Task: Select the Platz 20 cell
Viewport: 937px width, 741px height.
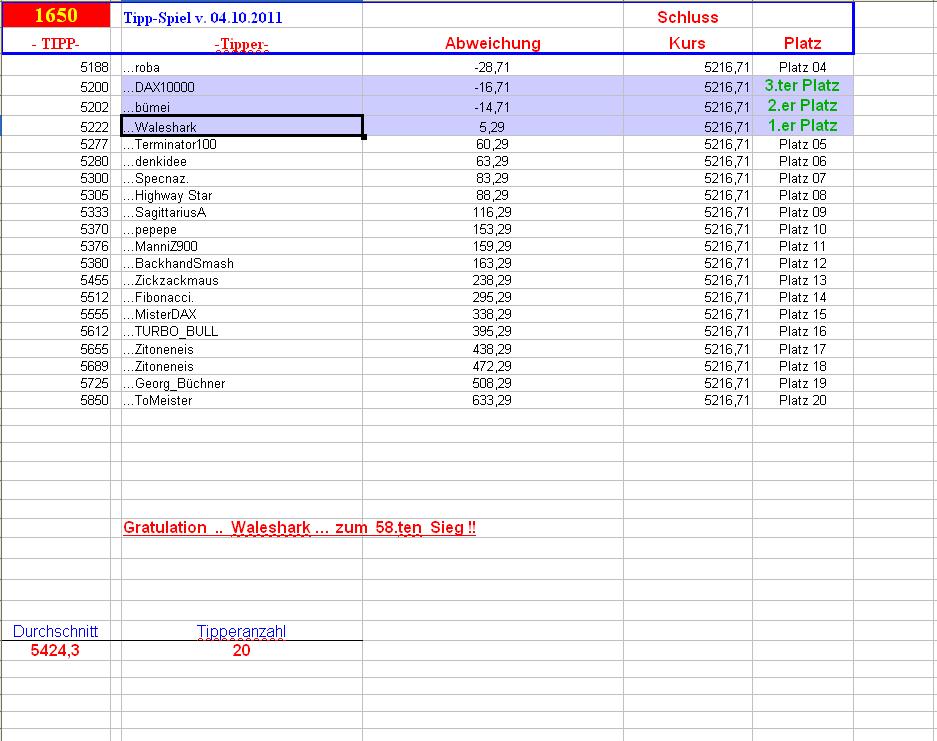Action: (803, 400)
